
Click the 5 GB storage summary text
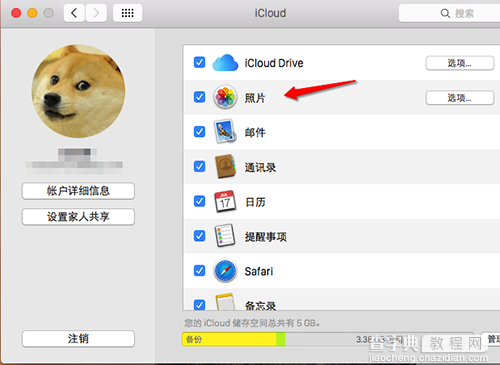coord(252,323)
